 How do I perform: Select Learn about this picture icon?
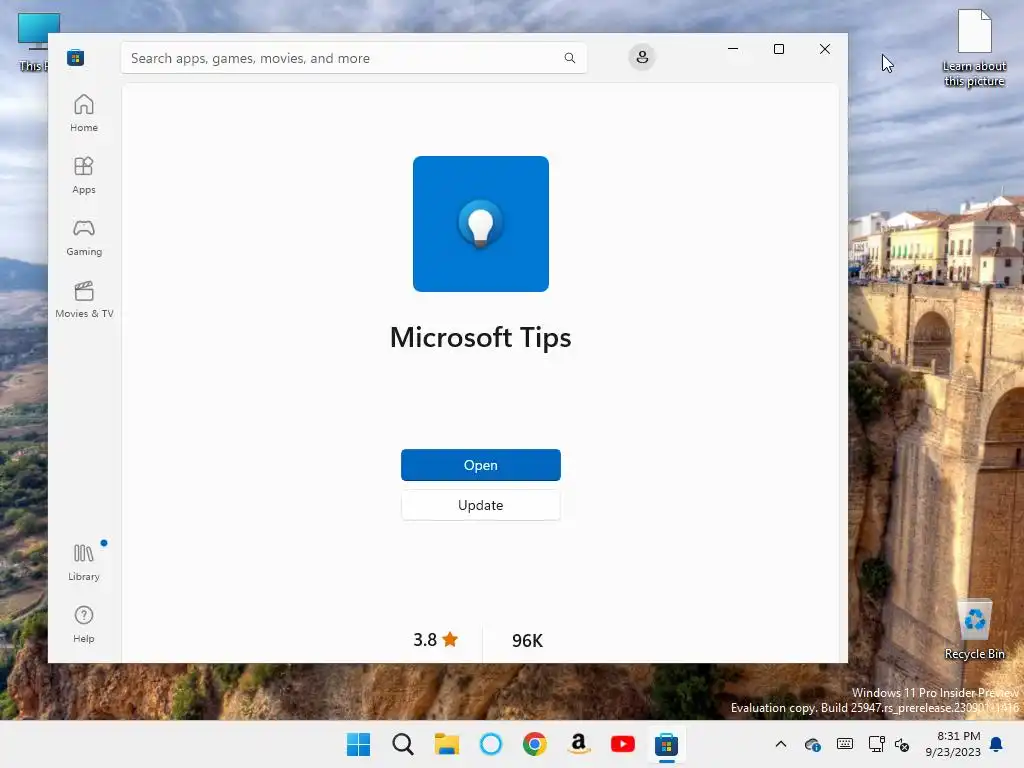[x=974, y=48]
